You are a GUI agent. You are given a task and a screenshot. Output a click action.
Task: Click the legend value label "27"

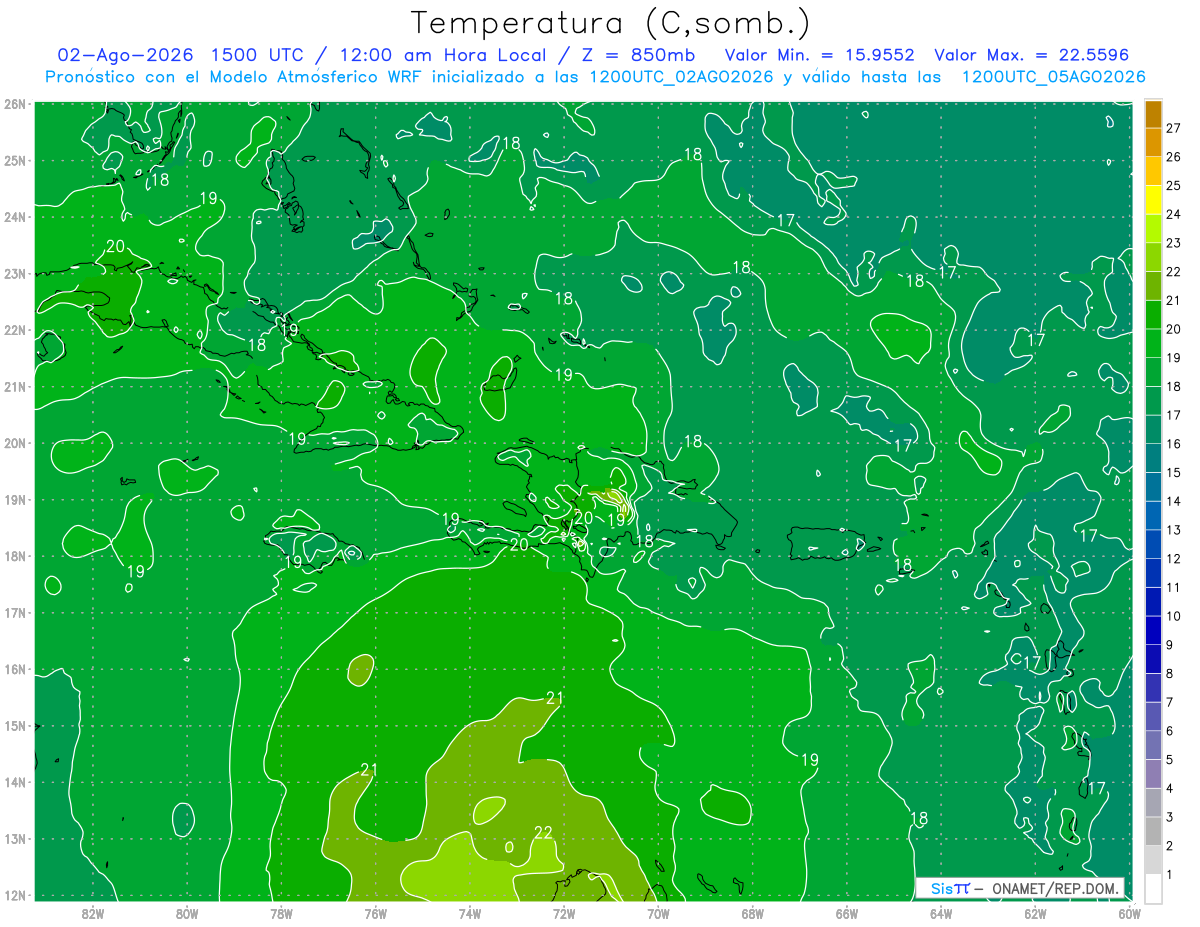click(1173, 128)
